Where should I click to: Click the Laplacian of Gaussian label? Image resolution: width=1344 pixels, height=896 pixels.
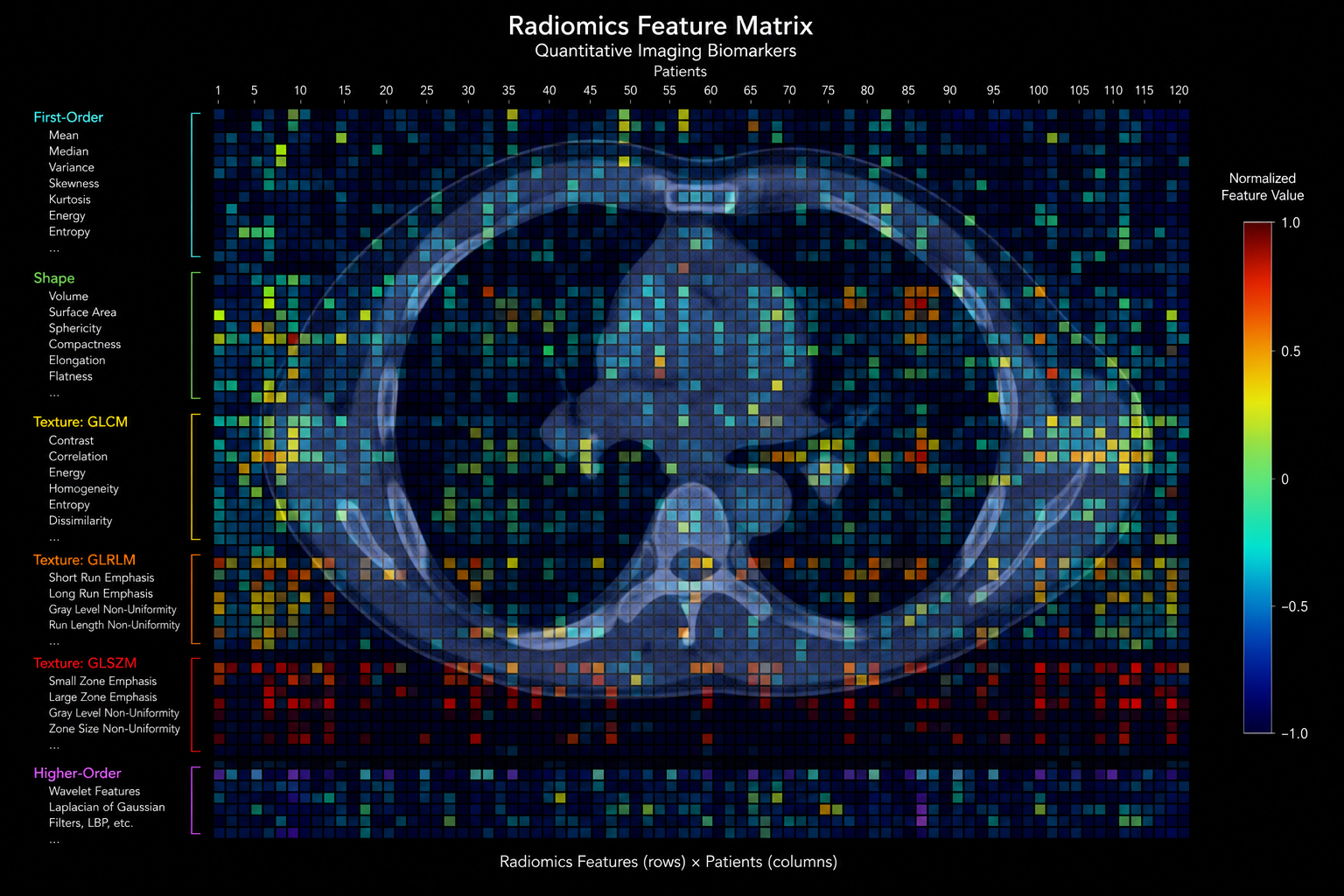point(107,808)
